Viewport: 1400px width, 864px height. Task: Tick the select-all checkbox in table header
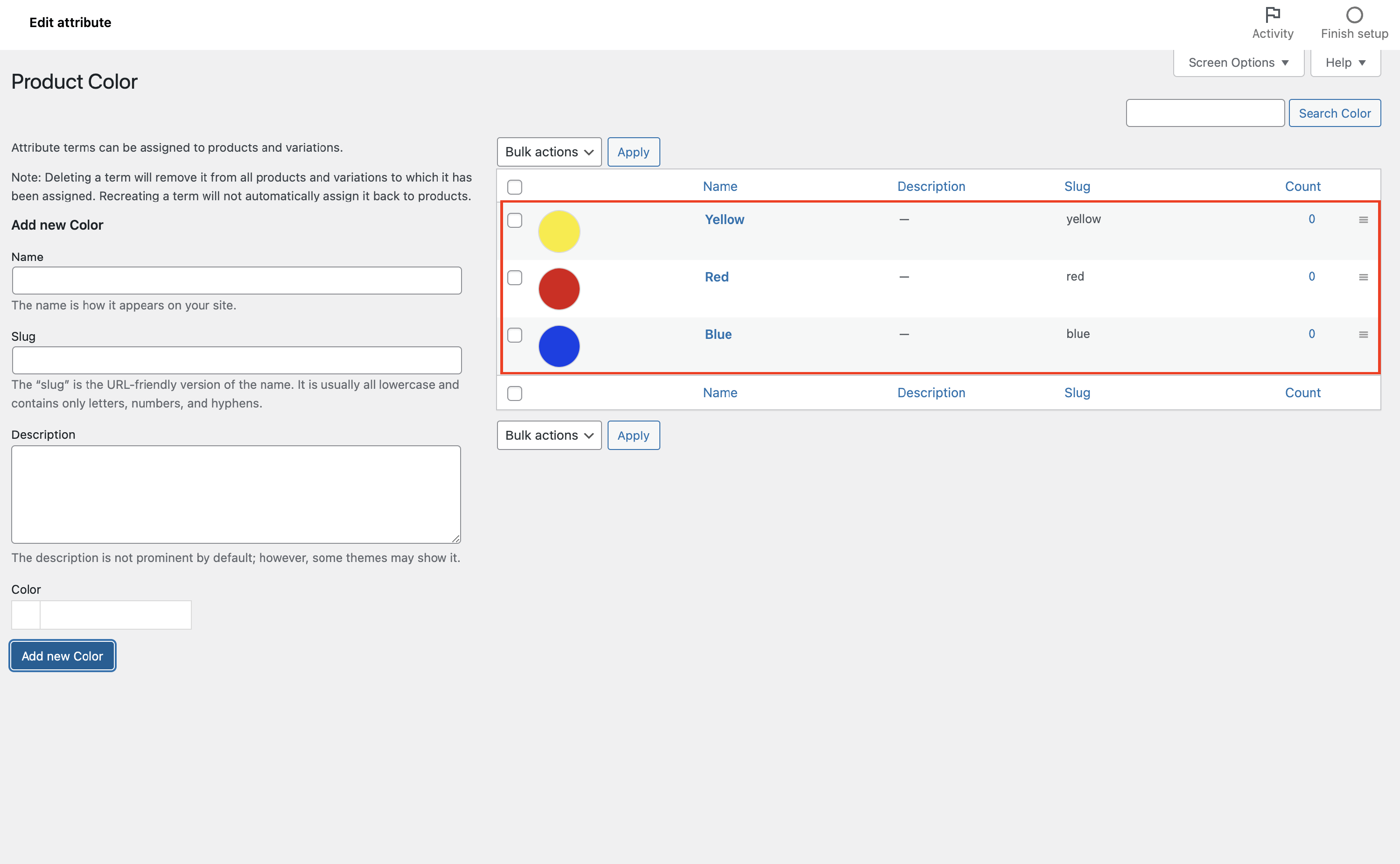pyautogui.click(x=515, y=187)
